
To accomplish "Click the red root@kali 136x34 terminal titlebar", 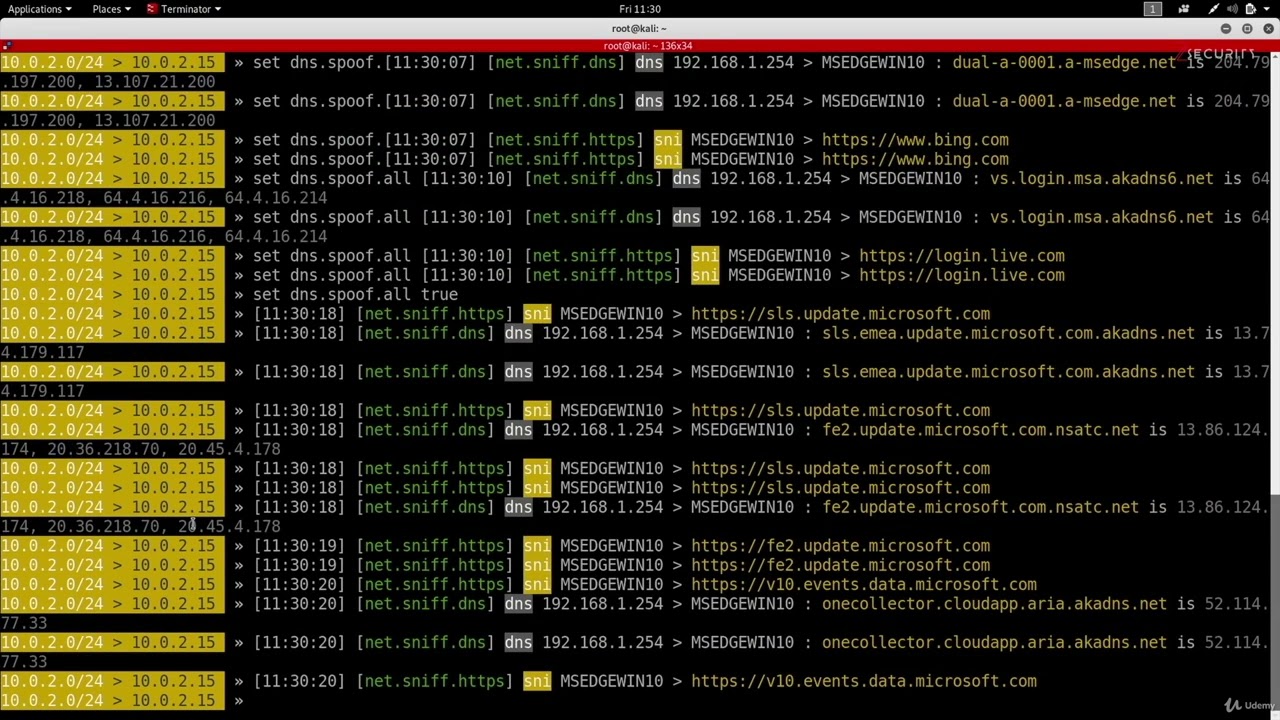I will pos(640,46).
